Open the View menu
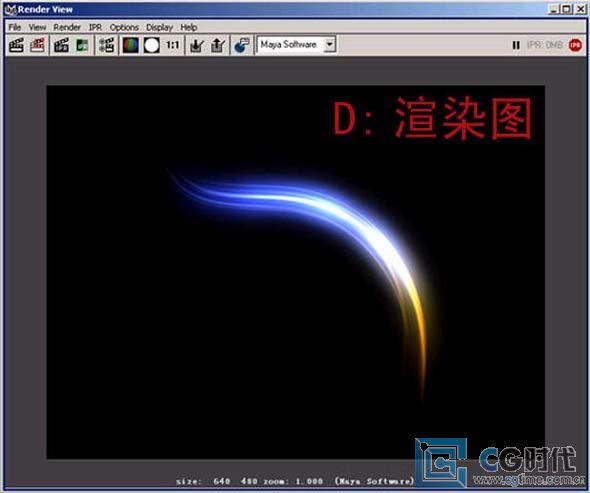 [x=38, y=27]
